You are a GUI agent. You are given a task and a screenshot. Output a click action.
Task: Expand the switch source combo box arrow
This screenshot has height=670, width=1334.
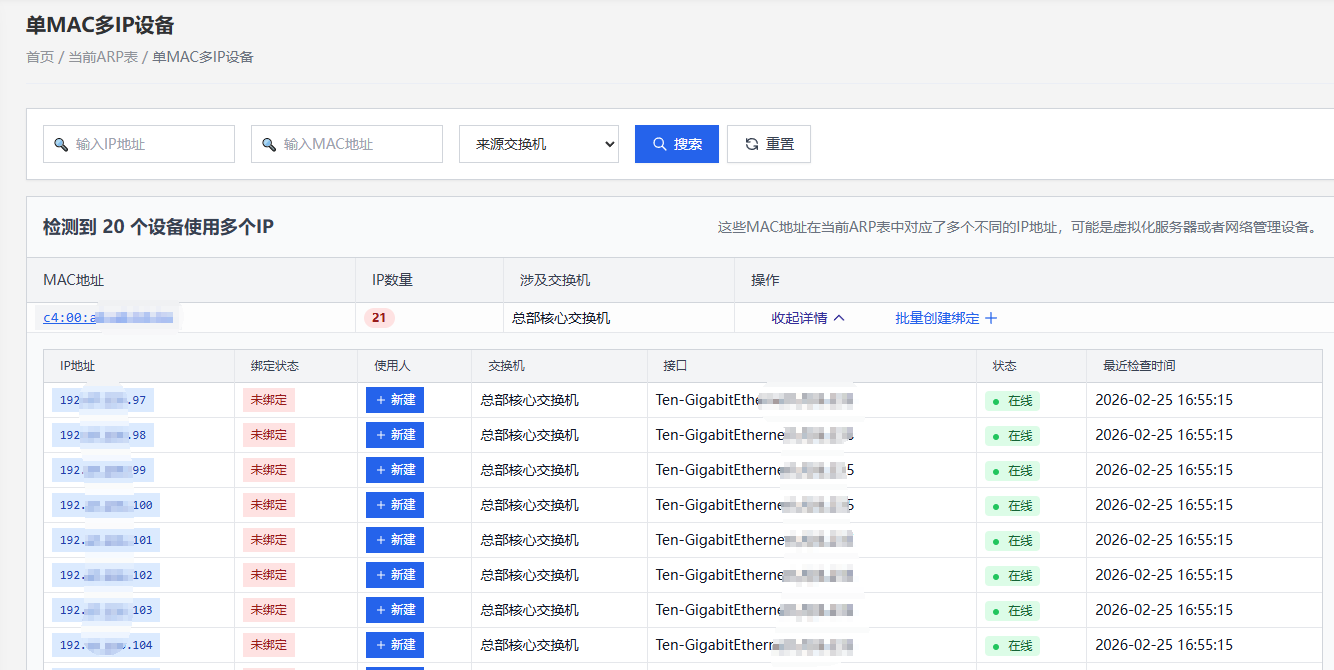(612, 143)
